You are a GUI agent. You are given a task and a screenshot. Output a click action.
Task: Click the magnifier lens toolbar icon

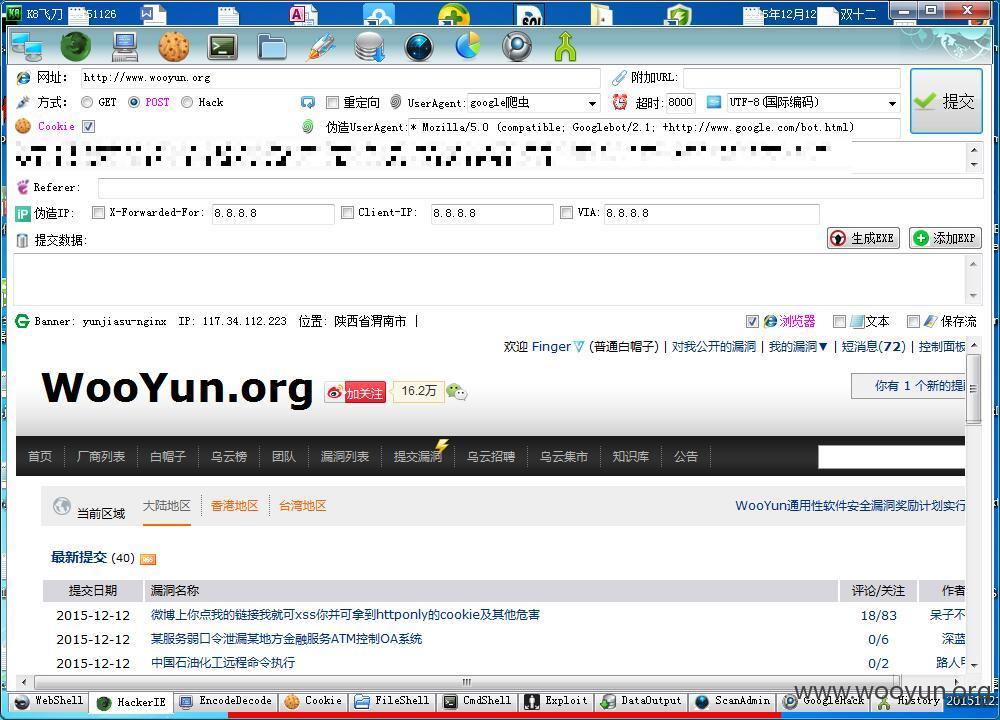pos(517,47)
